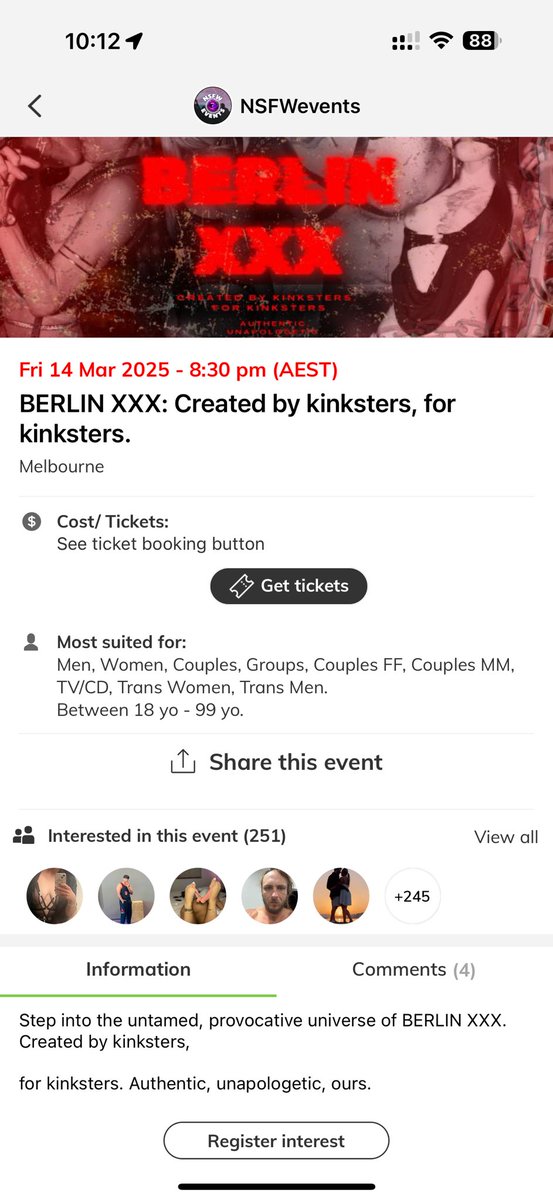553x1200 pixels.
Task: Open View all interested users
Action: coord(506,837)
